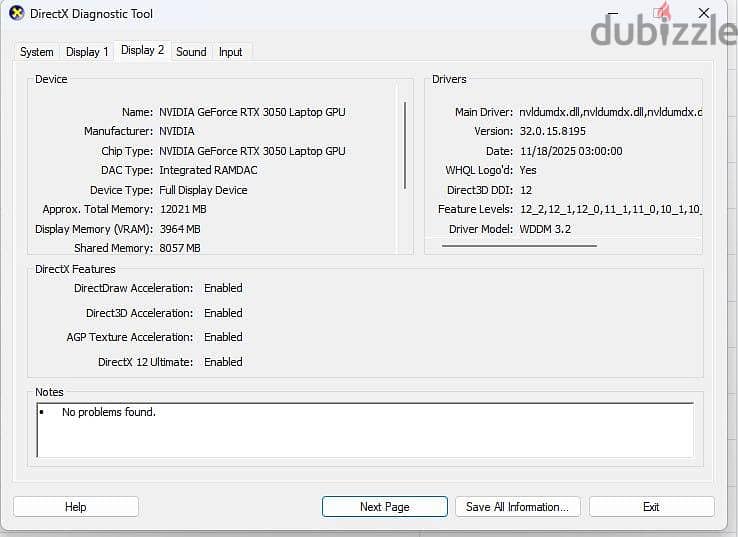This screenshot has height=537, width=738.
Task: Click the Drivers panel horizontal scrollbar
Action: [x=519, y=245]
